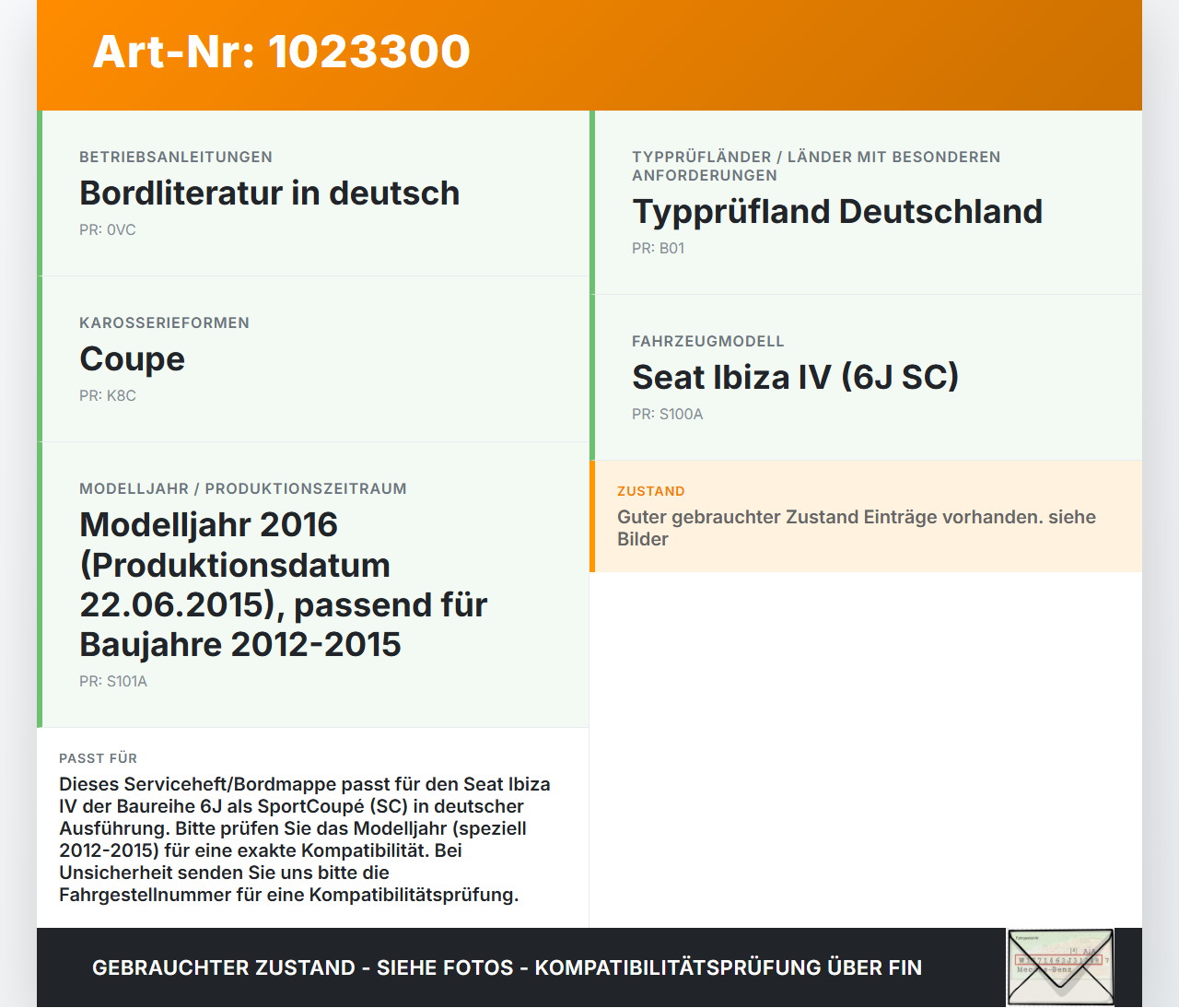The width and height of the screenshot is (1179, 1008).
Task: Select Typprüfland Deutschland title
Action: (837, 211)
